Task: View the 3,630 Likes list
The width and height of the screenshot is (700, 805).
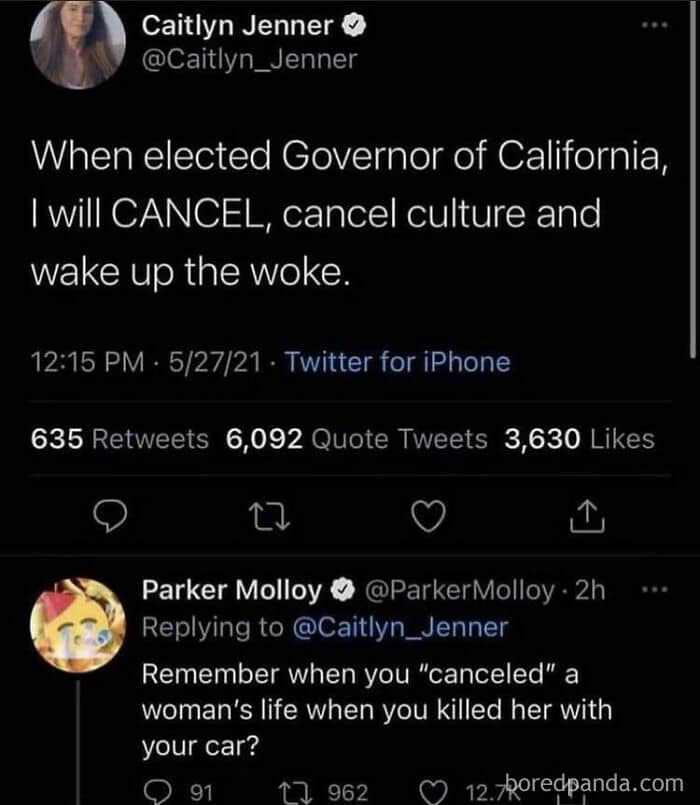Action: pyautogui.click(x=580, y=439)
